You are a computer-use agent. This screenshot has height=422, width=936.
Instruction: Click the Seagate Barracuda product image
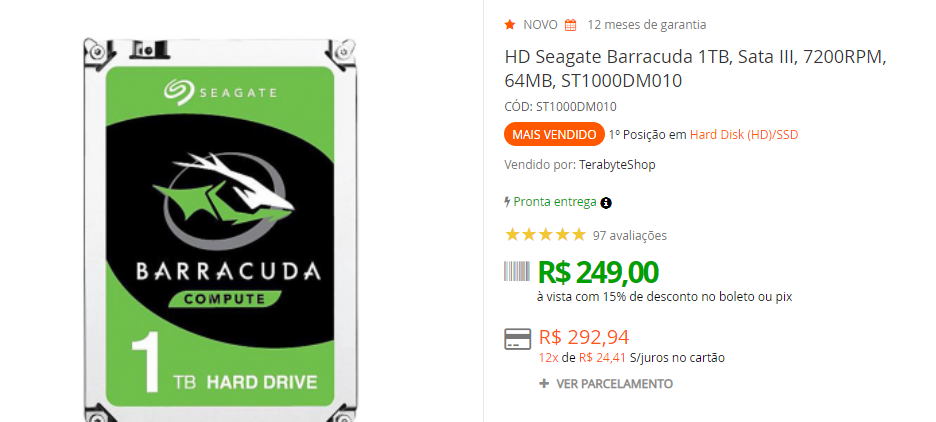tap(220, 230)
